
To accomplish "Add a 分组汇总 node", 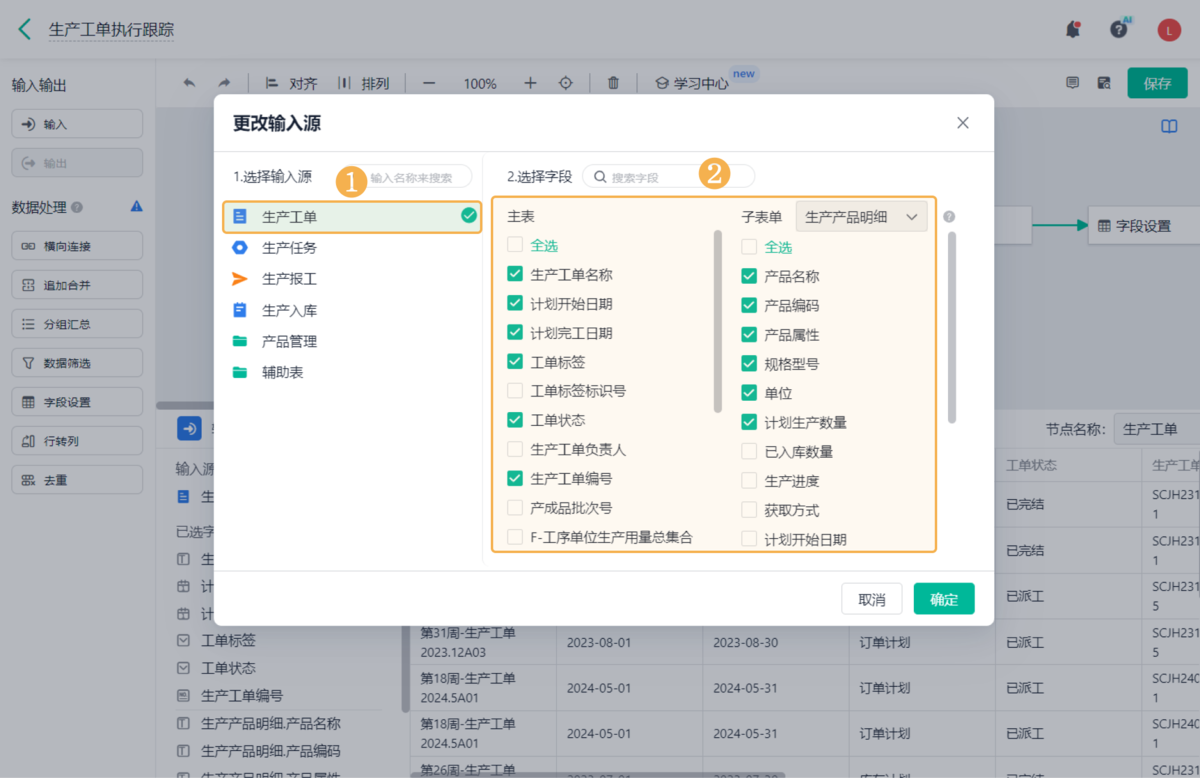I will point(77,324).
